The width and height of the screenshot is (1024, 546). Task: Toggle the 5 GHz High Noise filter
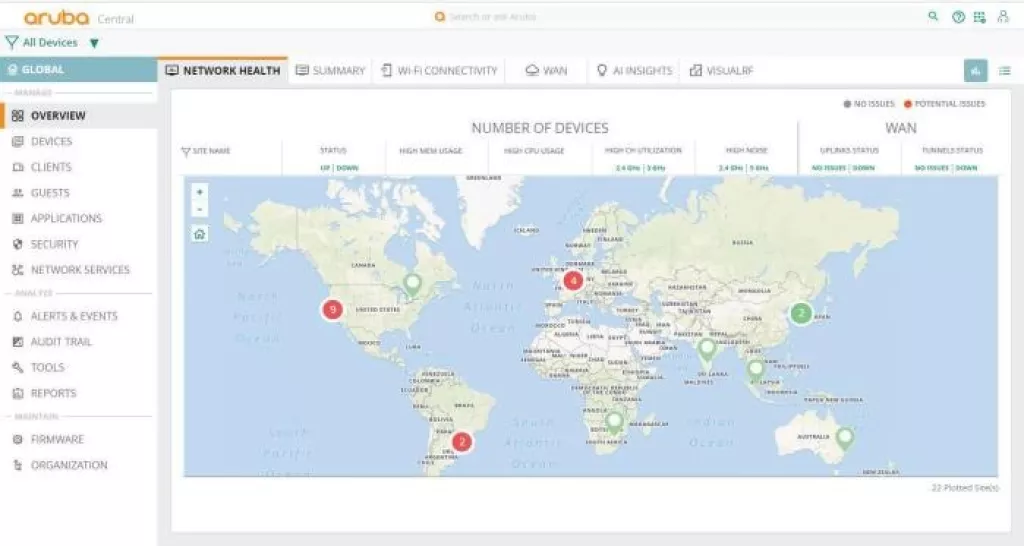click(x=759, y=168)
